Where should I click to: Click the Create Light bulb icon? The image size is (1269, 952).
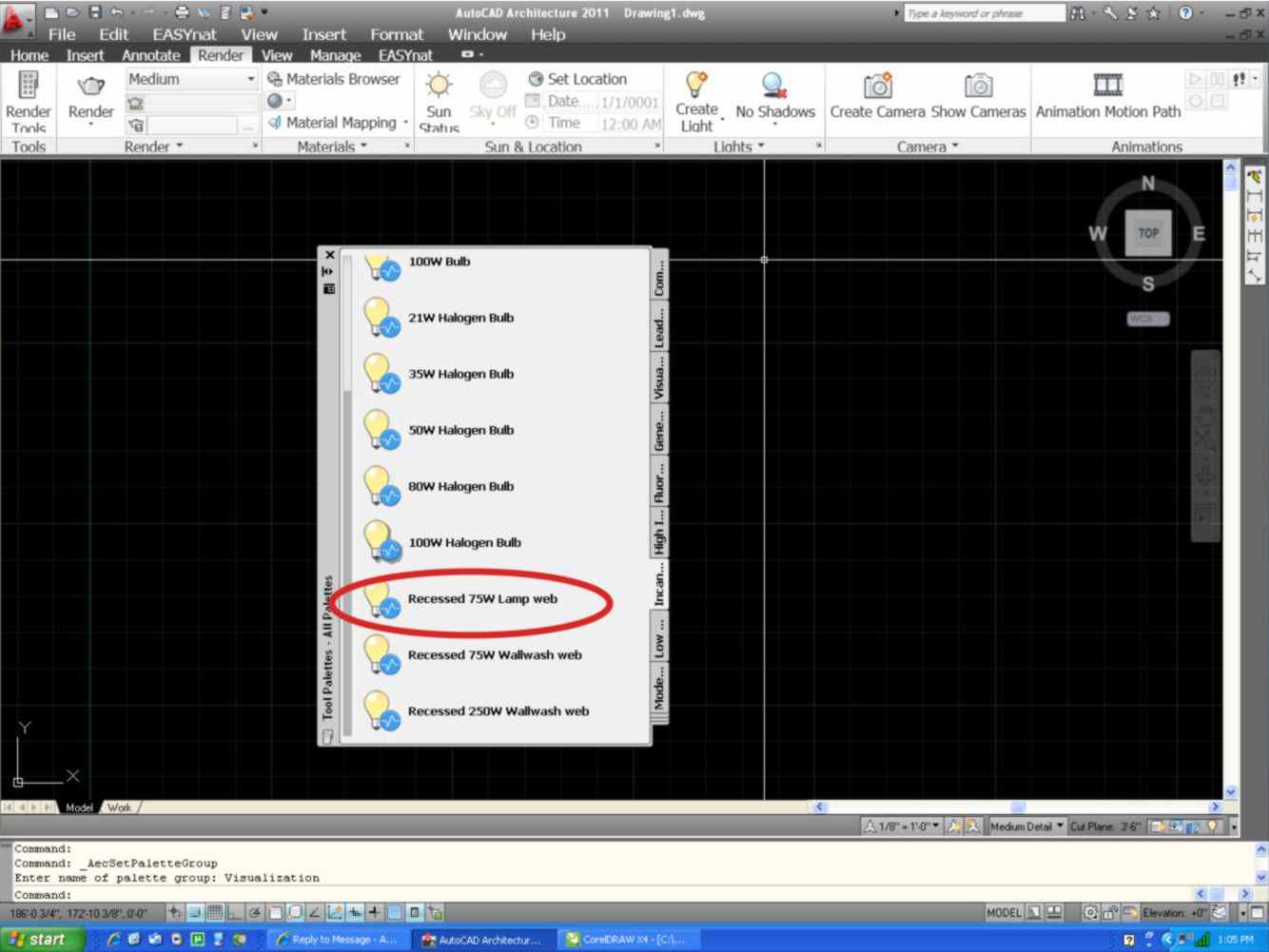[x=697, y=85]
